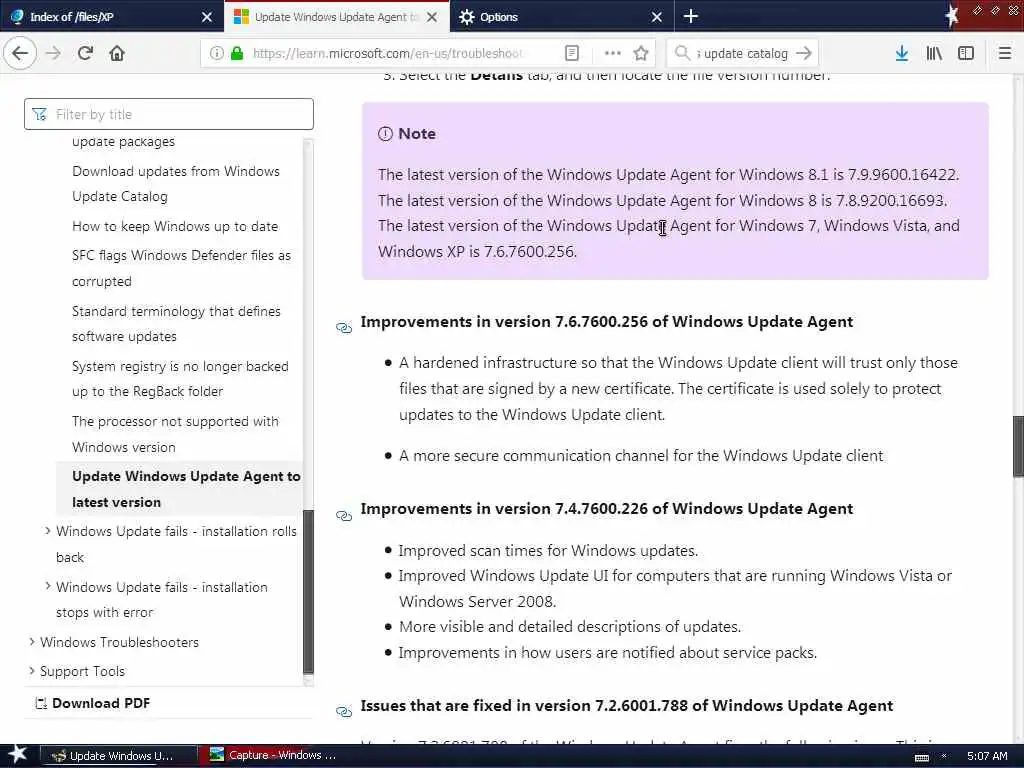Open the Firefox hamburger menu
Screen dimensions: 1024x768
[1005, 53]
